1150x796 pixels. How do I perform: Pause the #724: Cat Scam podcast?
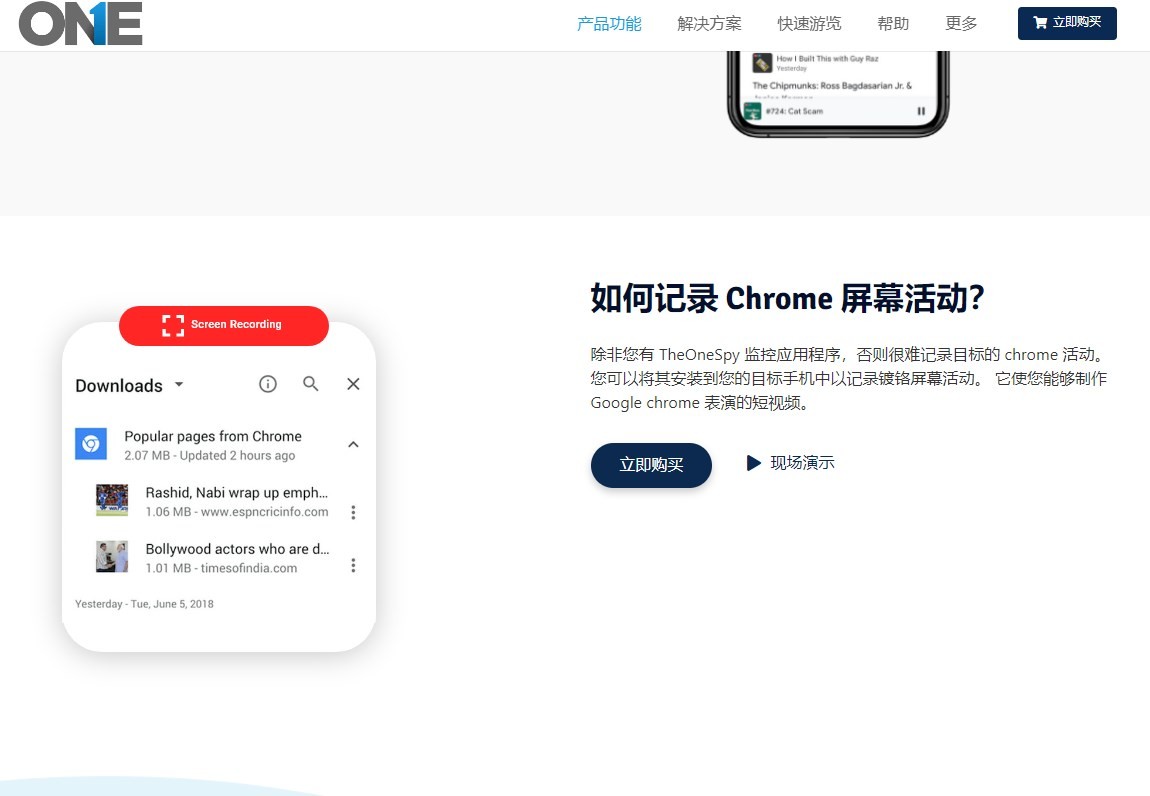(x=922, y=111)
